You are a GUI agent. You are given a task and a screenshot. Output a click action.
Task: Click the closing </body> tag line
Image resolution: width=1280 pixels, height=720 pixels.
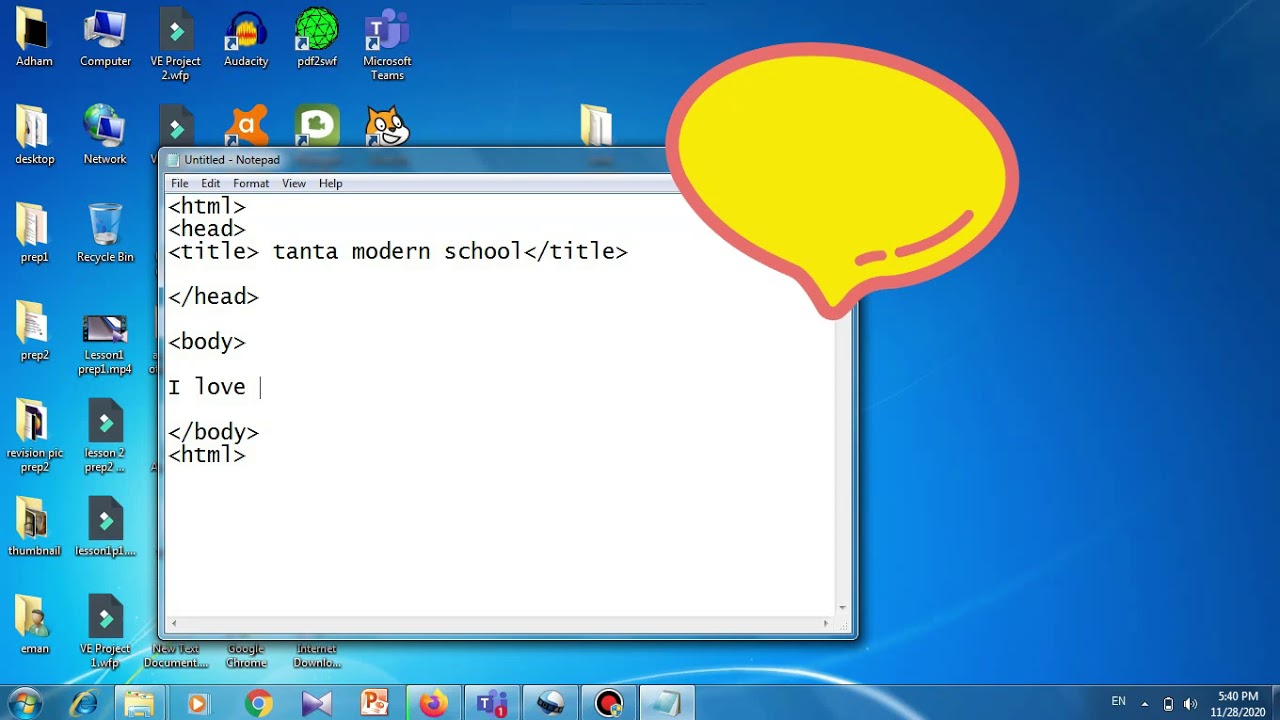click(213, 431)
